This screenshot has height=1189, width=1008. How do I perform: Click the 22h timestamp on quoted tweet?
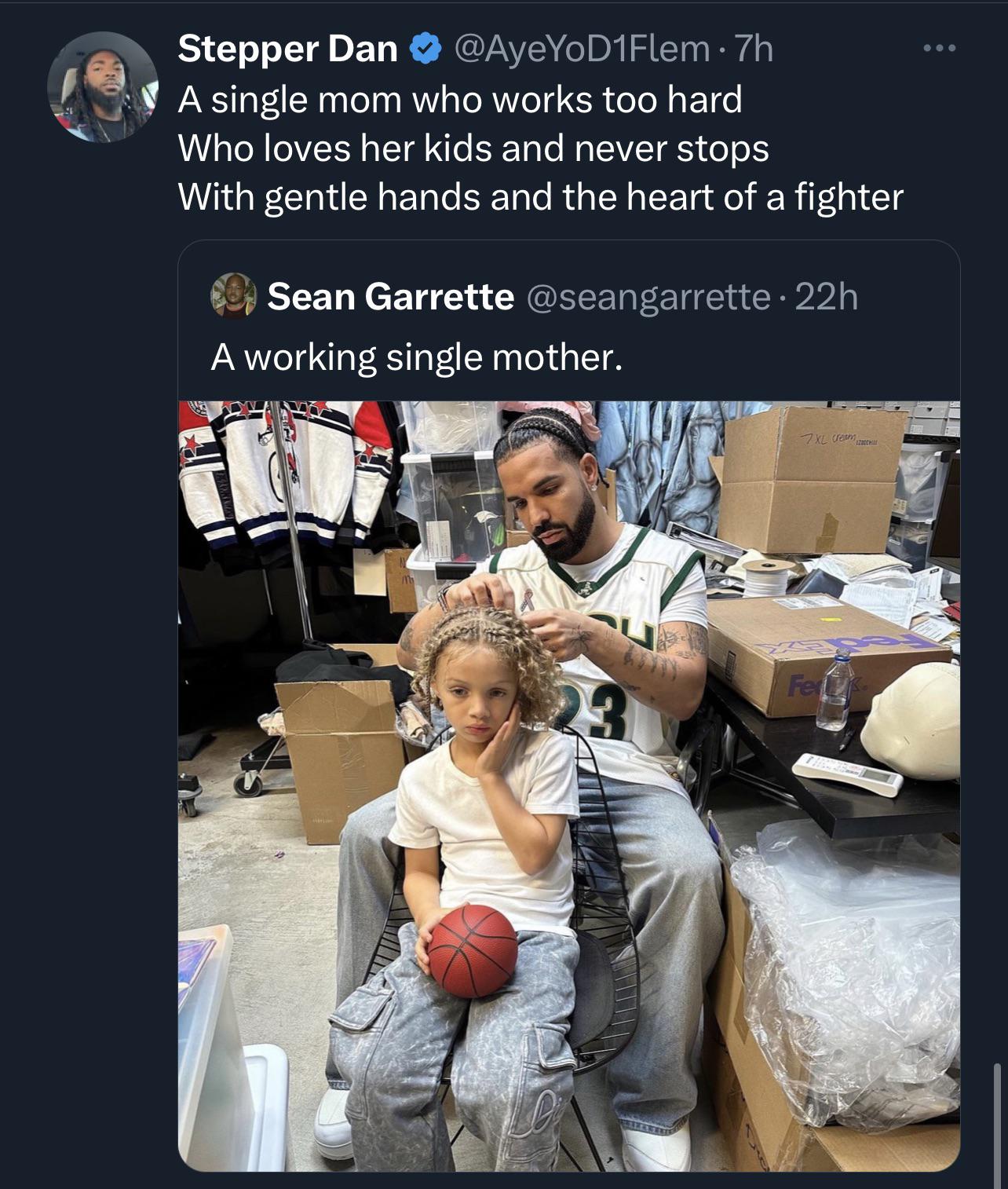826,296
